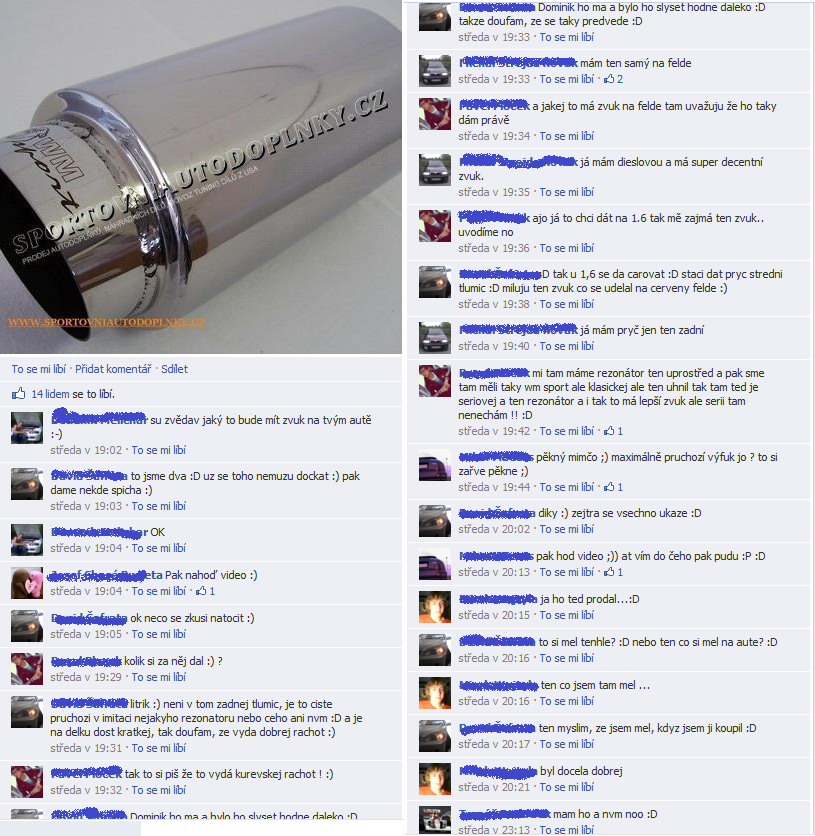Viewport: 815px width, 836px height.
Task: Open pink plush avatar of 'Pak nahoď video' commenter
Action: coord(27,583)
